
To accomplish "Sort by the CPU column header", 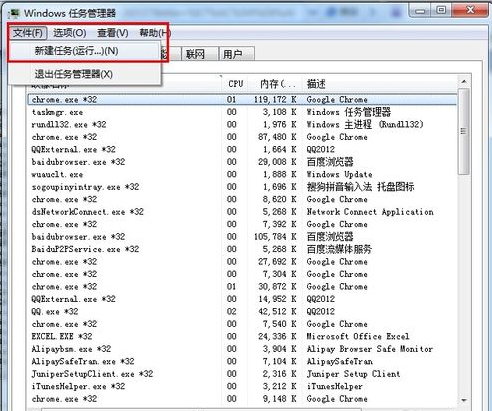I will coord(235,84).
